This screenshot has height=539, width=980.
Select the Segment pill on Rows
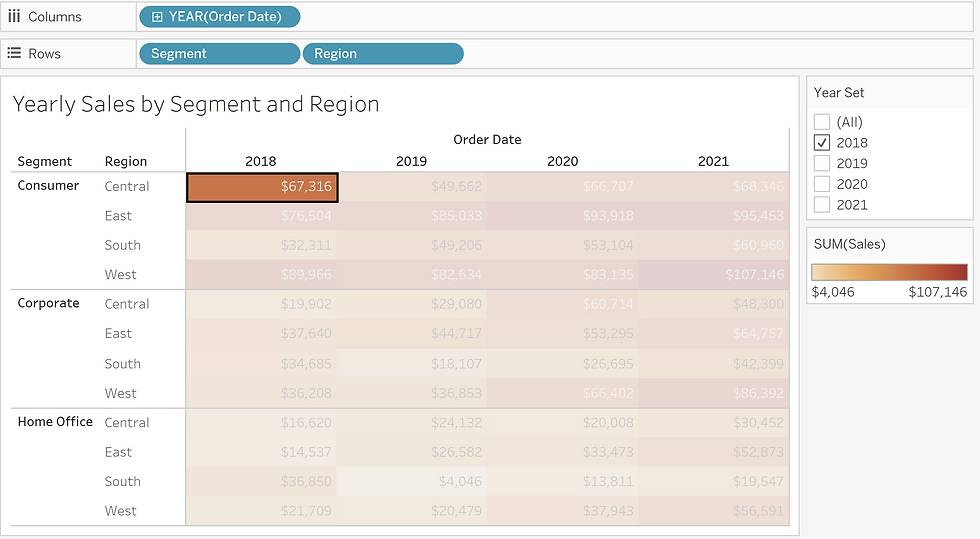(x=219, y=54)
